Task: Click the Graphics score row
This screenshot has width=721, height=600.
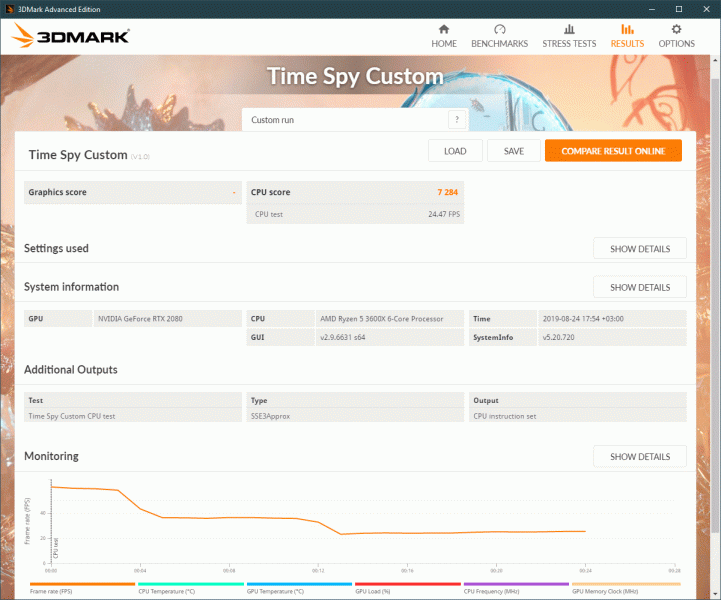Action: (x=132, y=192)
